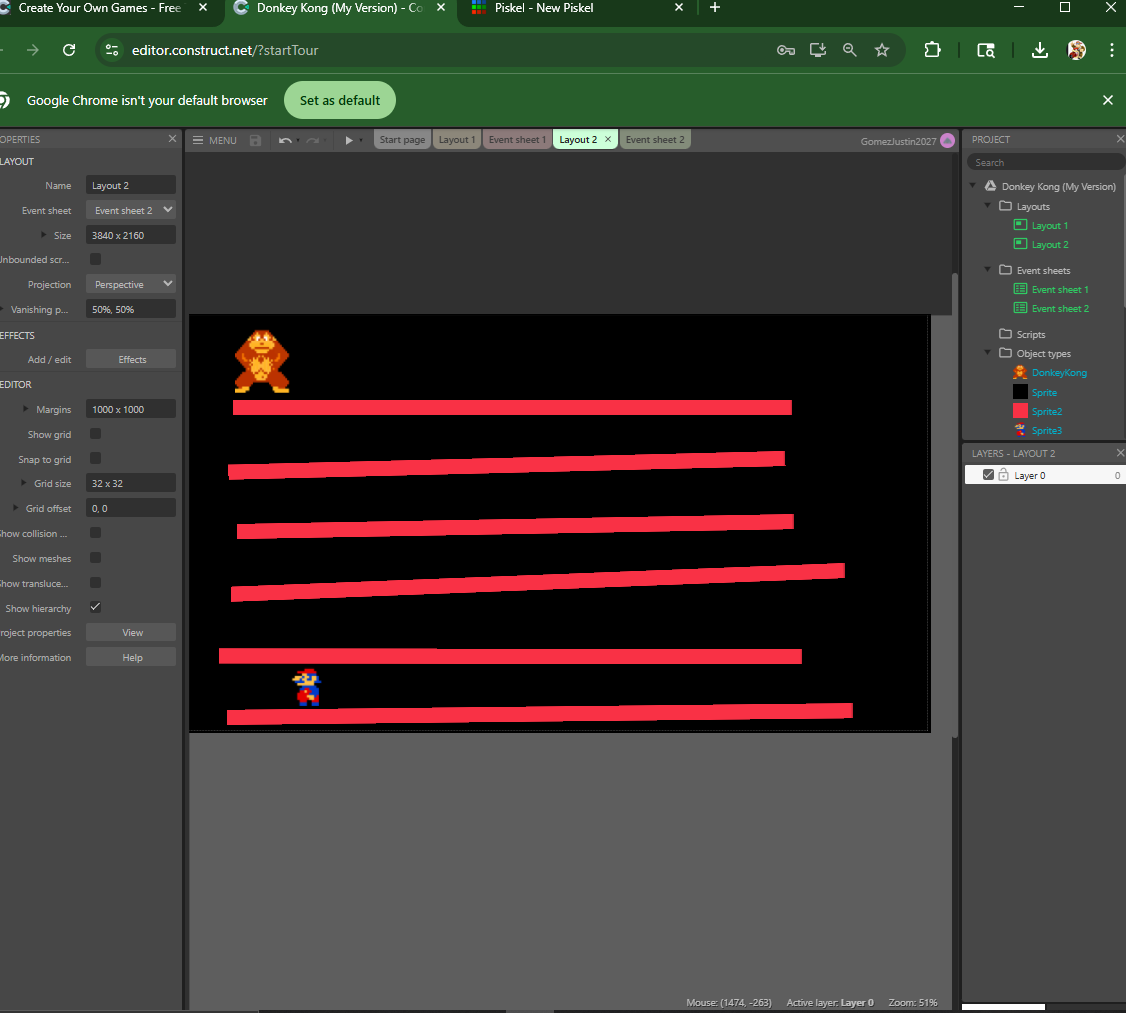
Task: Expand the Margins property
Action: (25, 409)
